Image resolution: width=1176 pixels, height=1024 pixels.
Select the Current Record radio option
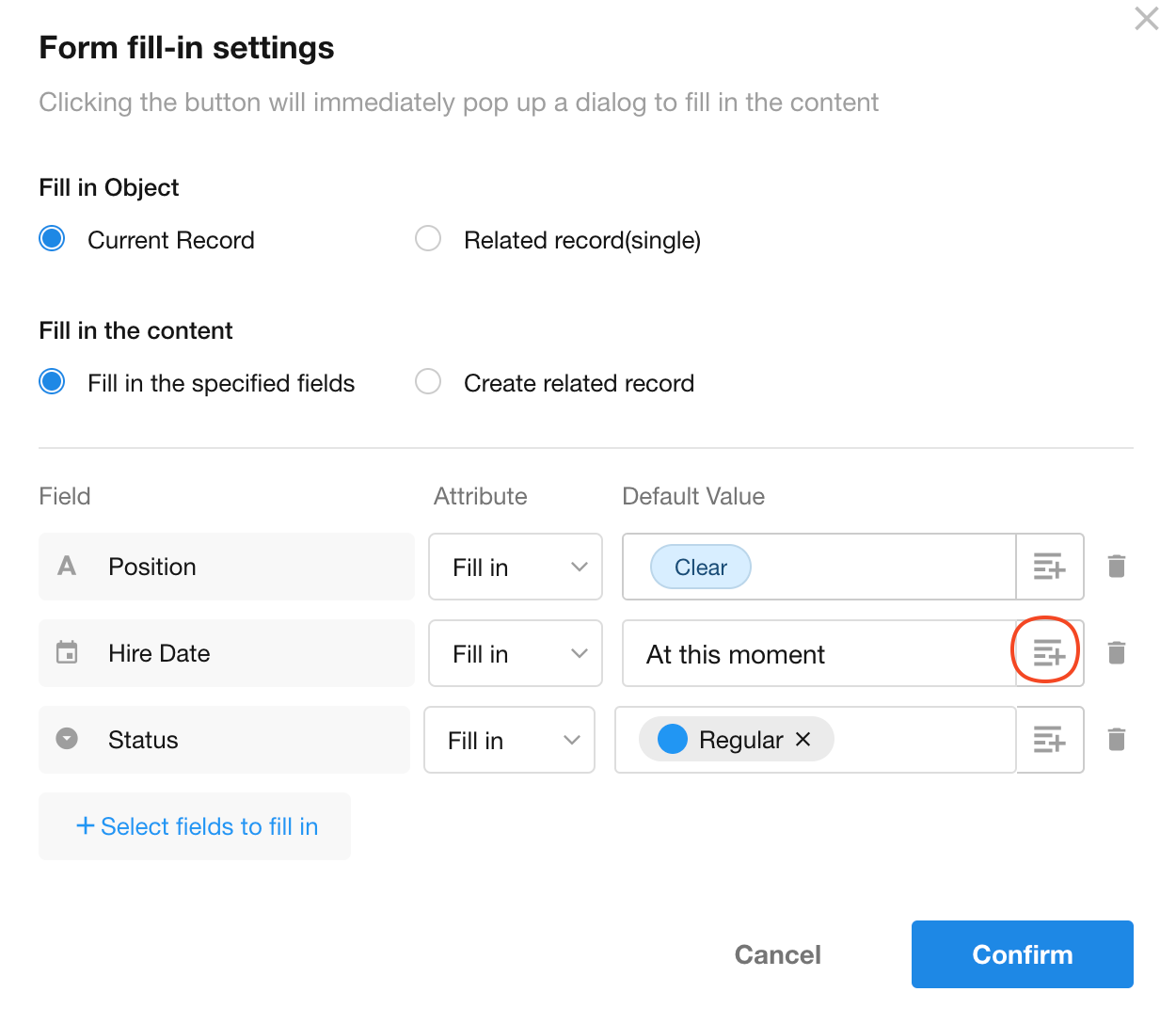click(53, 239)
